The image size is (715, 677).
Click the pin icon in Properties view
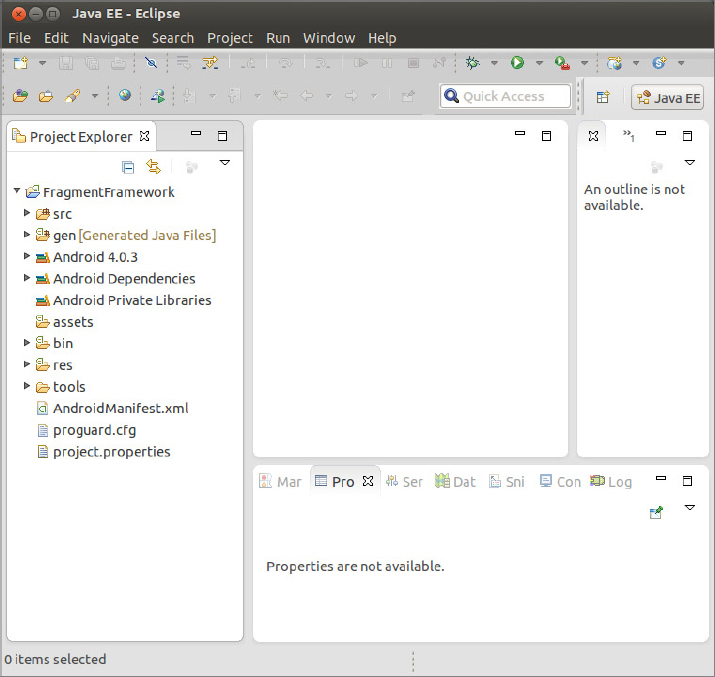(x=656, y=512)
